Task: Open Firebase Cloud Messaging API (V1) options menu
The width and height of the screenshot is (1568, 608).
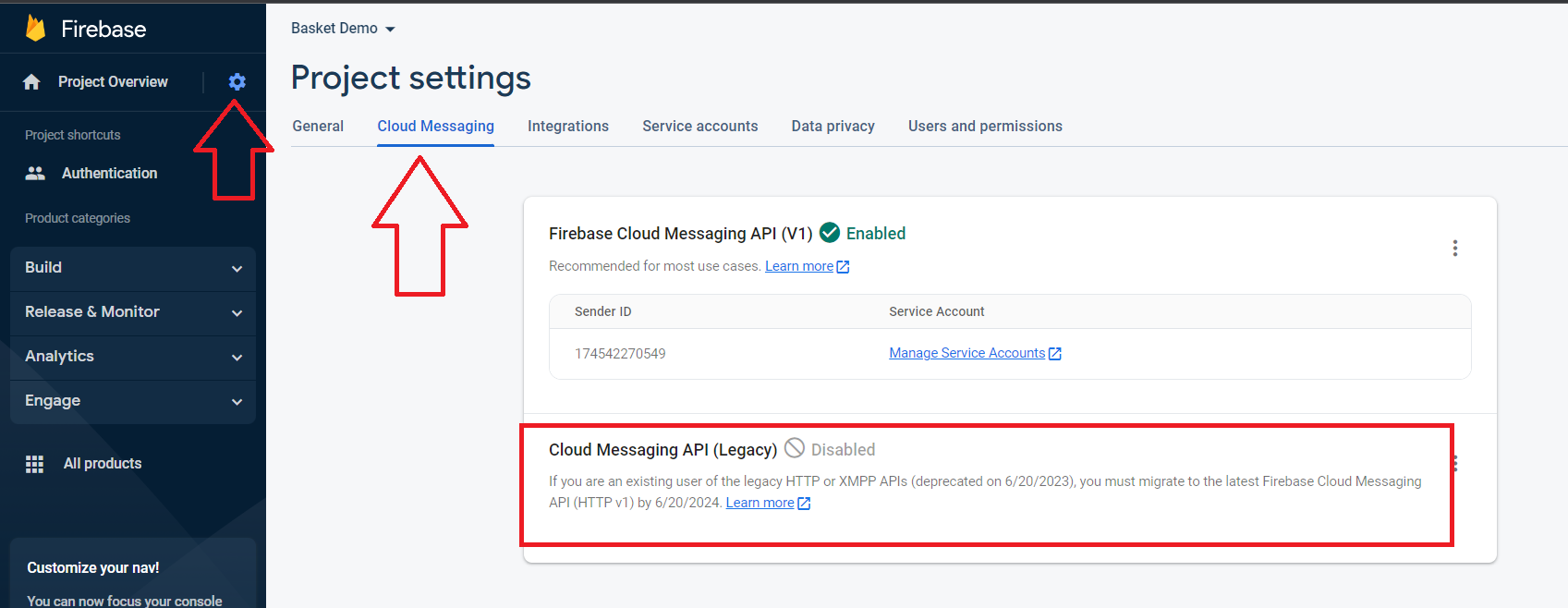Action: tap(1455, 248)
